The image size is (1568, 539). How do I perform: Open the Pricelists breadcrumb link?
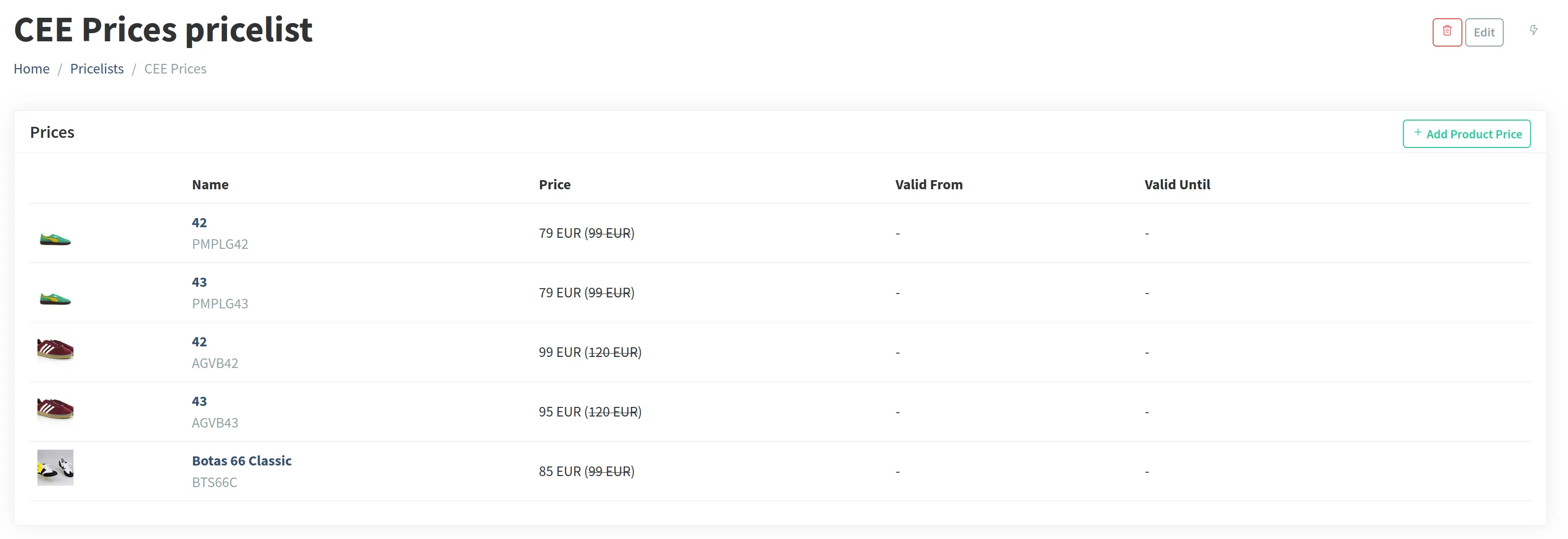97,68
